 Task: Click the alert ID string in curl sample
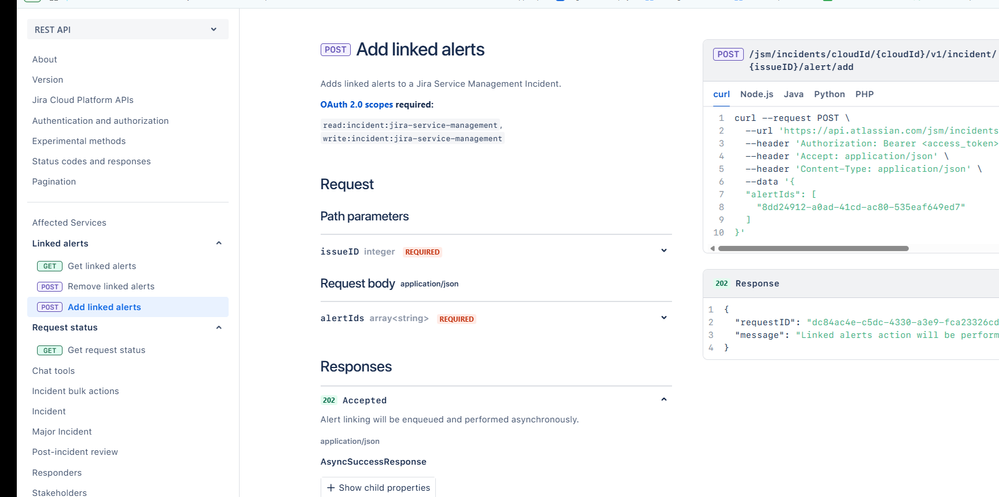861,207
